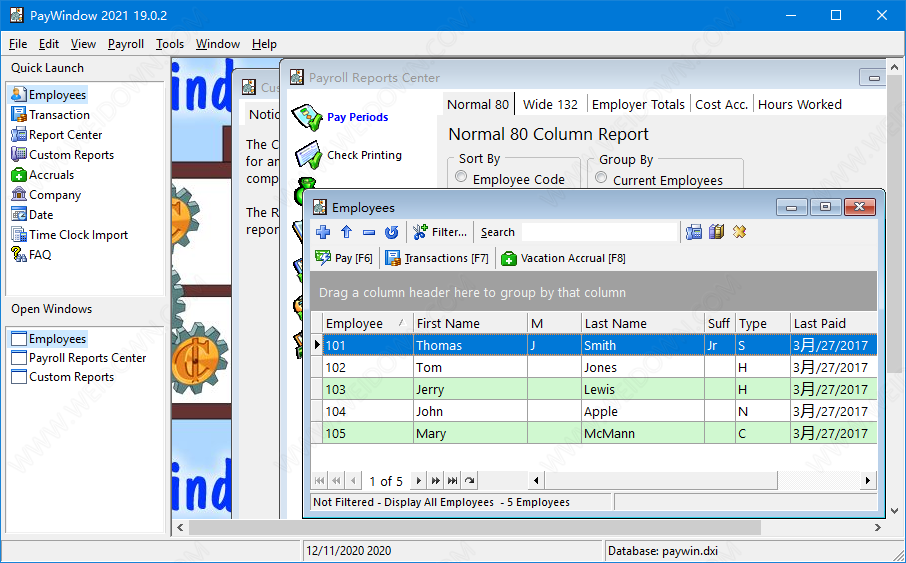Open Accruals in Quick Launch

point(43,175)
